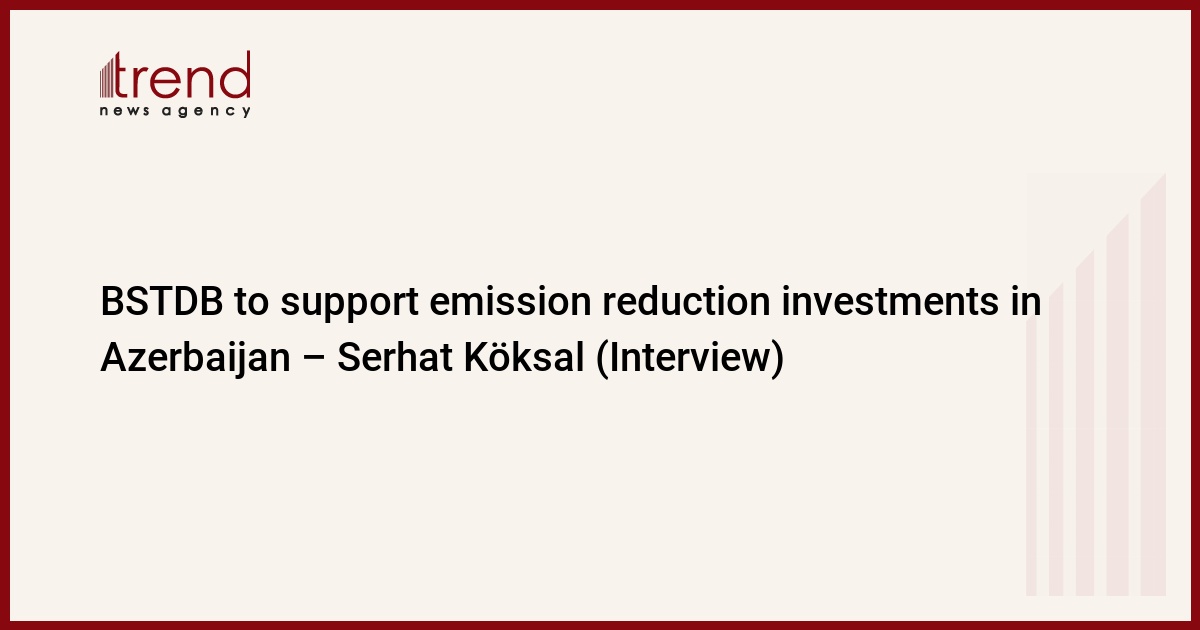The width and height of the screenshot is (1200, 630).
Task: Click the second-tallest faded chart bar
Action: (1117, 405)
